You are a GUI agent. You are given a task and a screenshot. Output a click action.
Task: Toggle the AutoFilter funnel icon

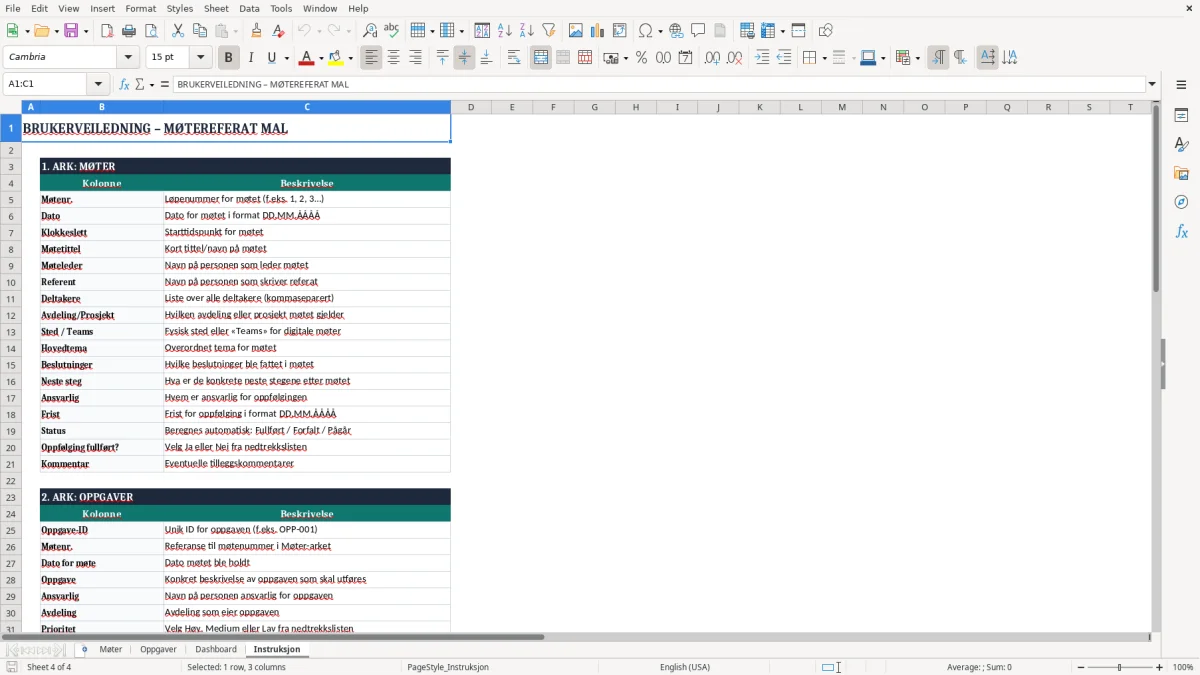coord(549,31)
